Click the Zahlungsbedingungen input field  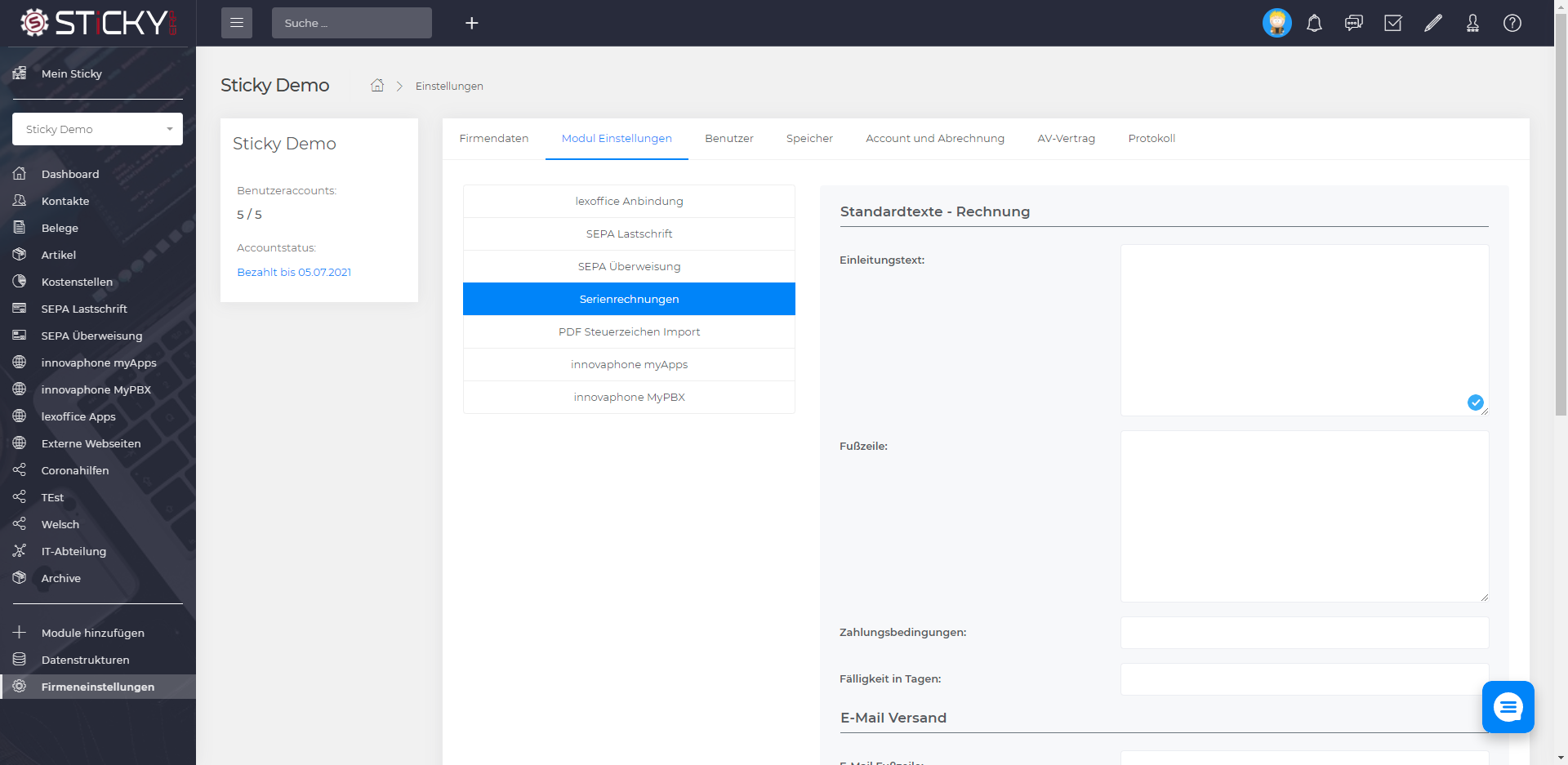tap(1304, 633)
